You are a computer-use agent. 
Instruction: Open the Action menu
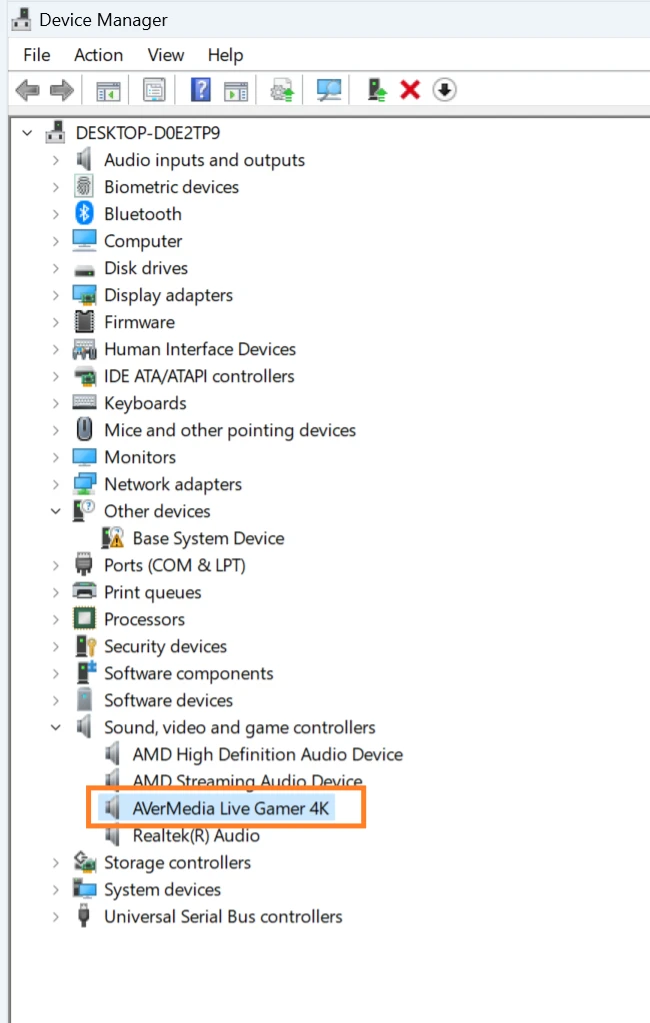tap(98, 55)
